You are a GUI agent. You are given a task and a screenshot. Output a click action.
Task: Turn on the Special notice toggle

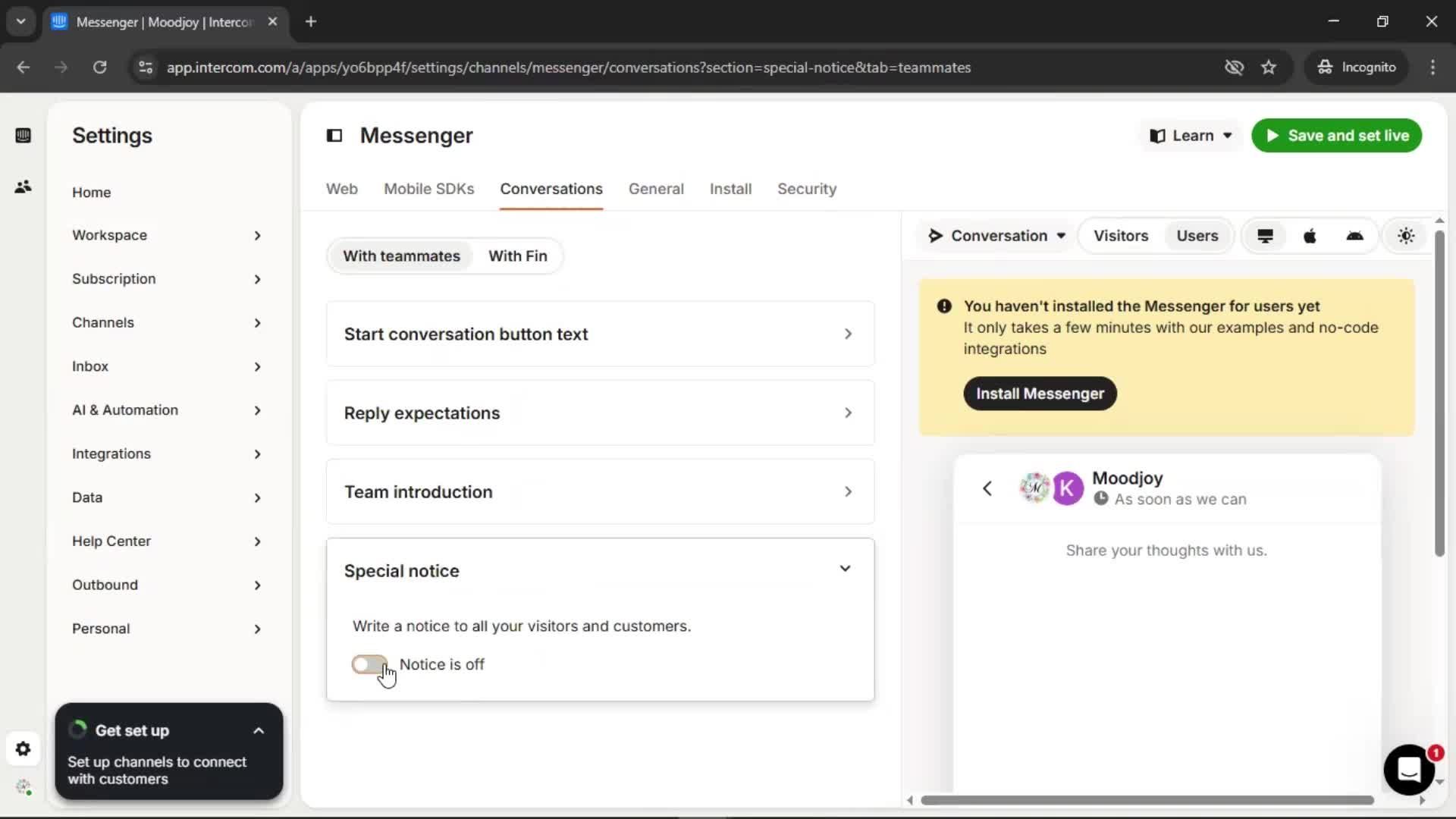369,665
